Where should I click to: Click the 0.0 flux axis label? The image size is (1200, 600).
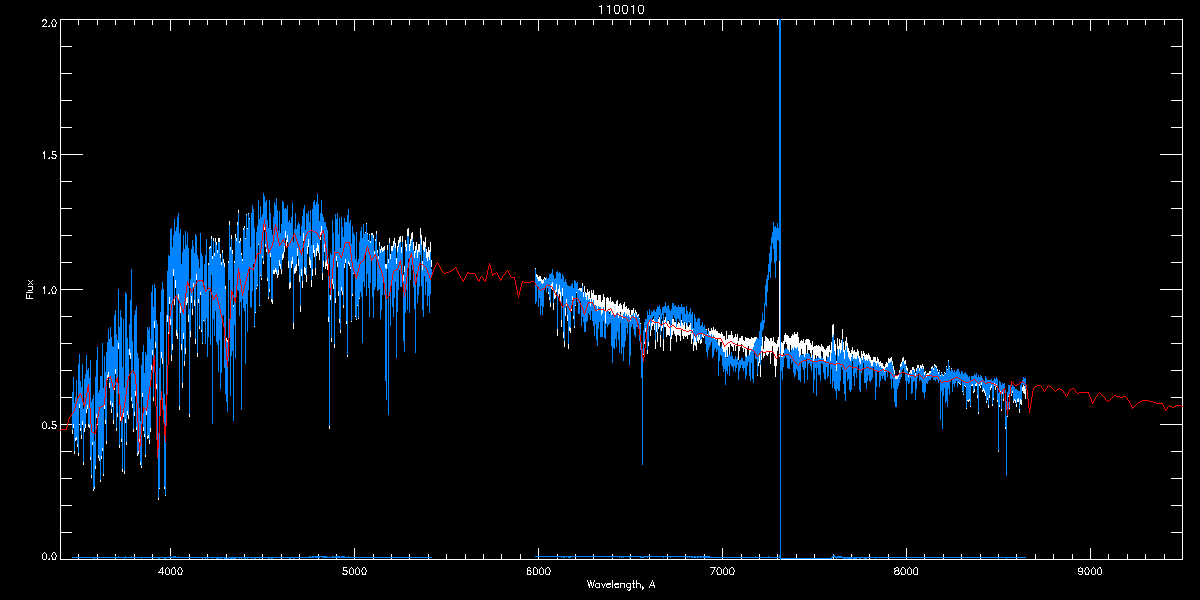coord(48,554)
